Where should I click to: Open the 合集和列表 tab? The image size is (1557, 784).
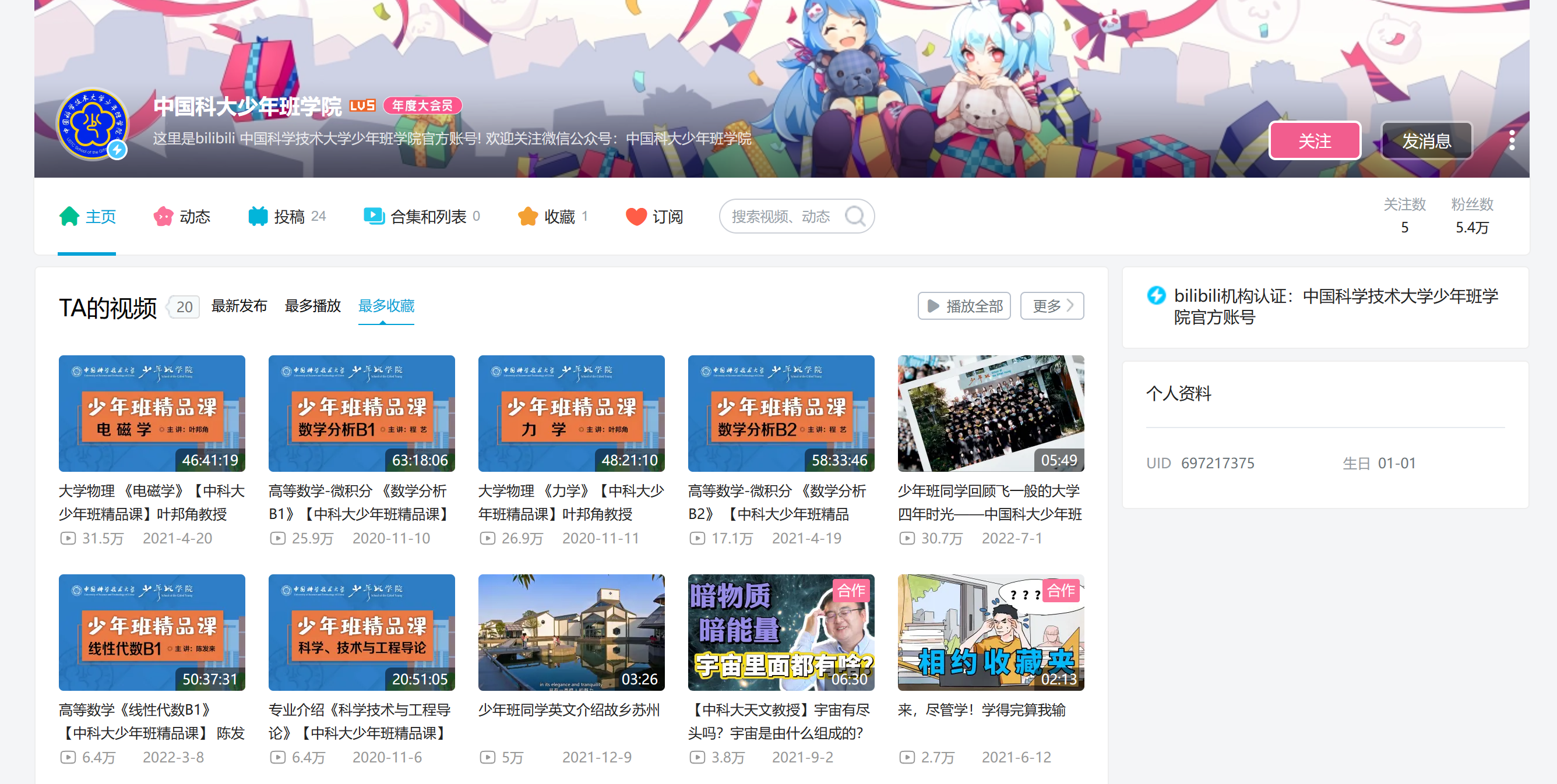click(x=422, y=216)
